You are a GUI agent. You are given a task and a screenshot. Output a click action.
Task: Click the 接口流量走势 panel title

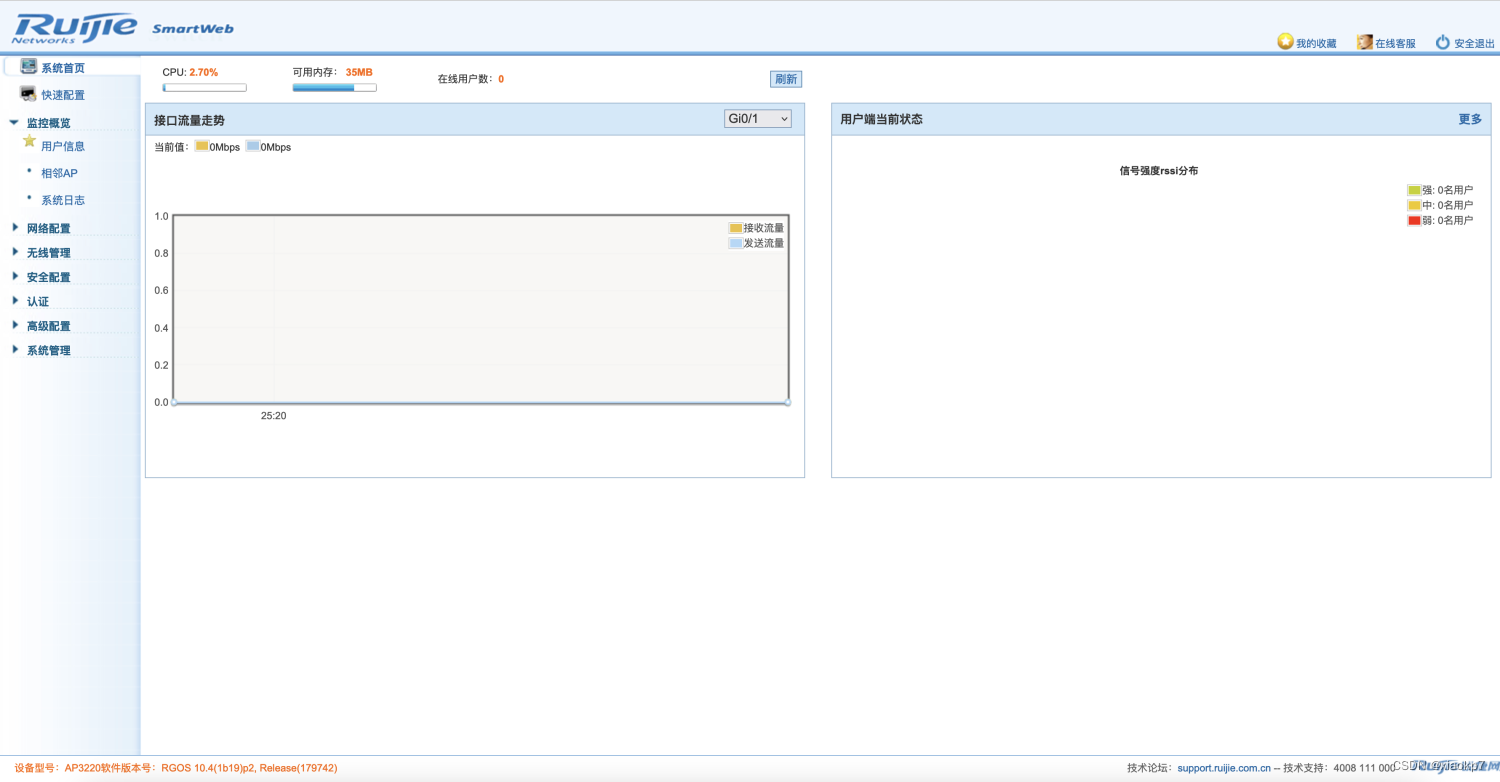point(189,120)
